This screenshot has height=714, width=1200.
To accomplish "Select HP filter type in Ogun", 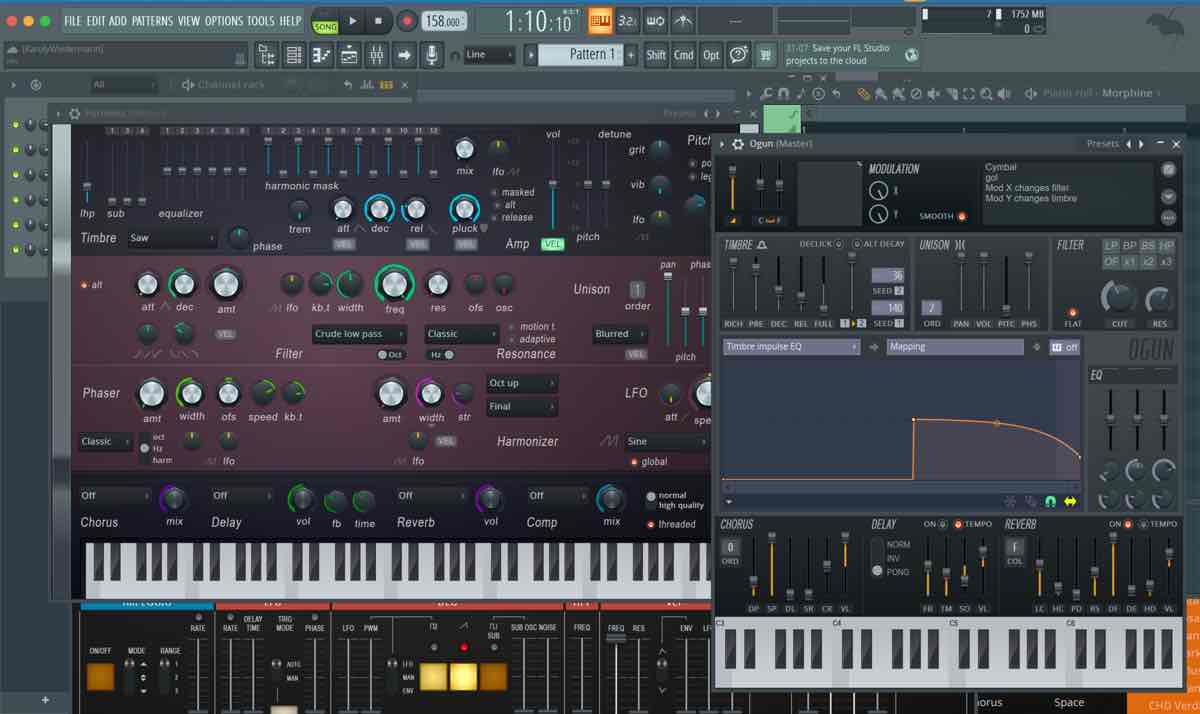I will pos(1167,245).
